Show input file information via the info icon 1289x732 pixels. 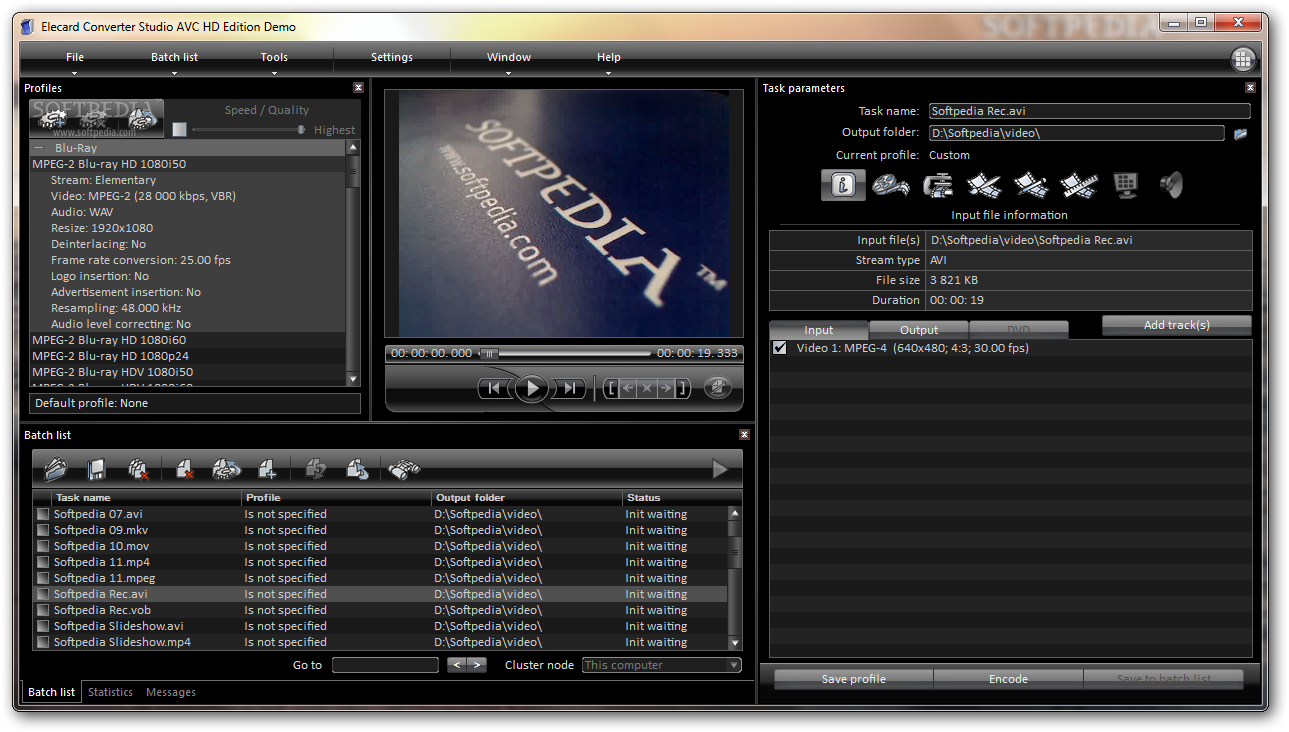pos(843,185)
